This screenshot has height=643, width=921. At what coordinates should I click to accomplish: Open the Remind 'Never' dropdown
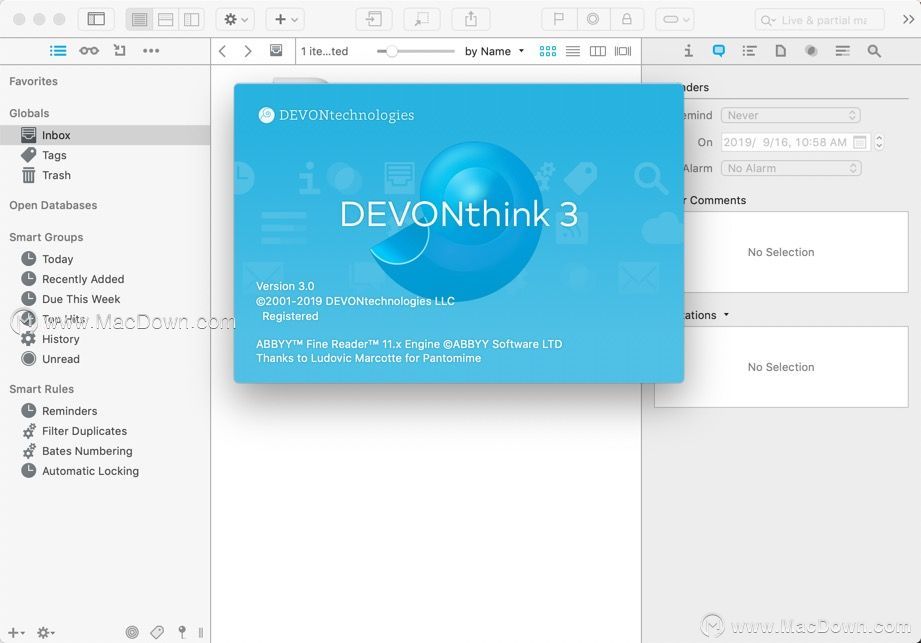click(791, 115)
